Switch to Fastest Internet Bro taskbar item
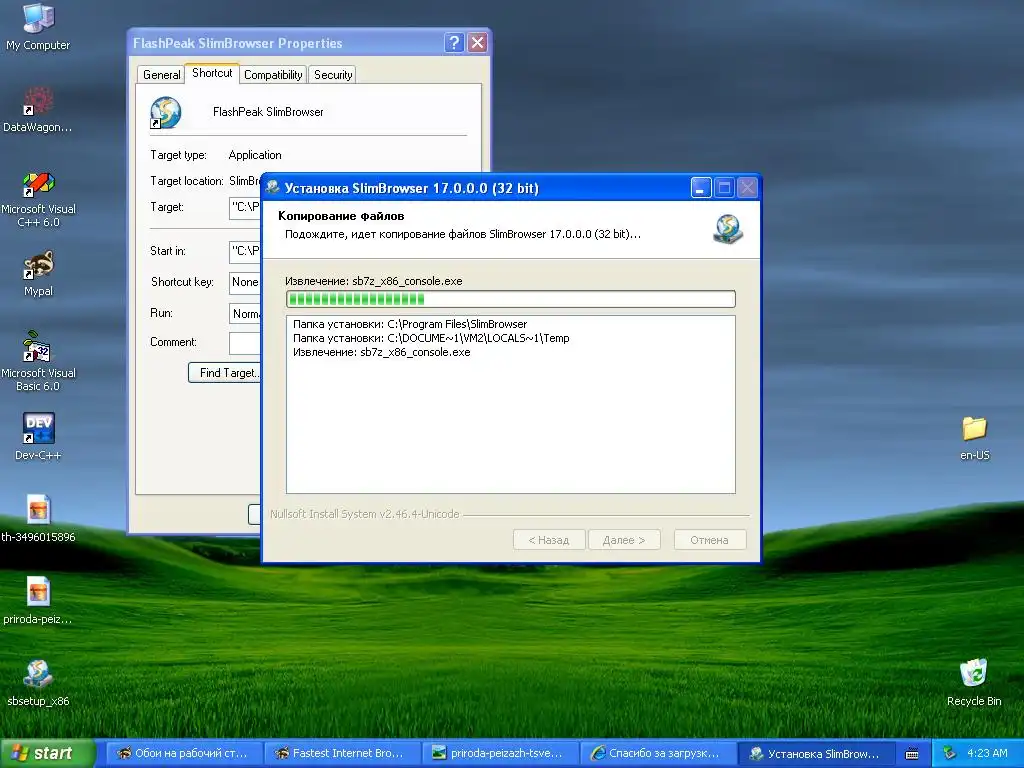The image size is (1024, 768). (342, 754)
